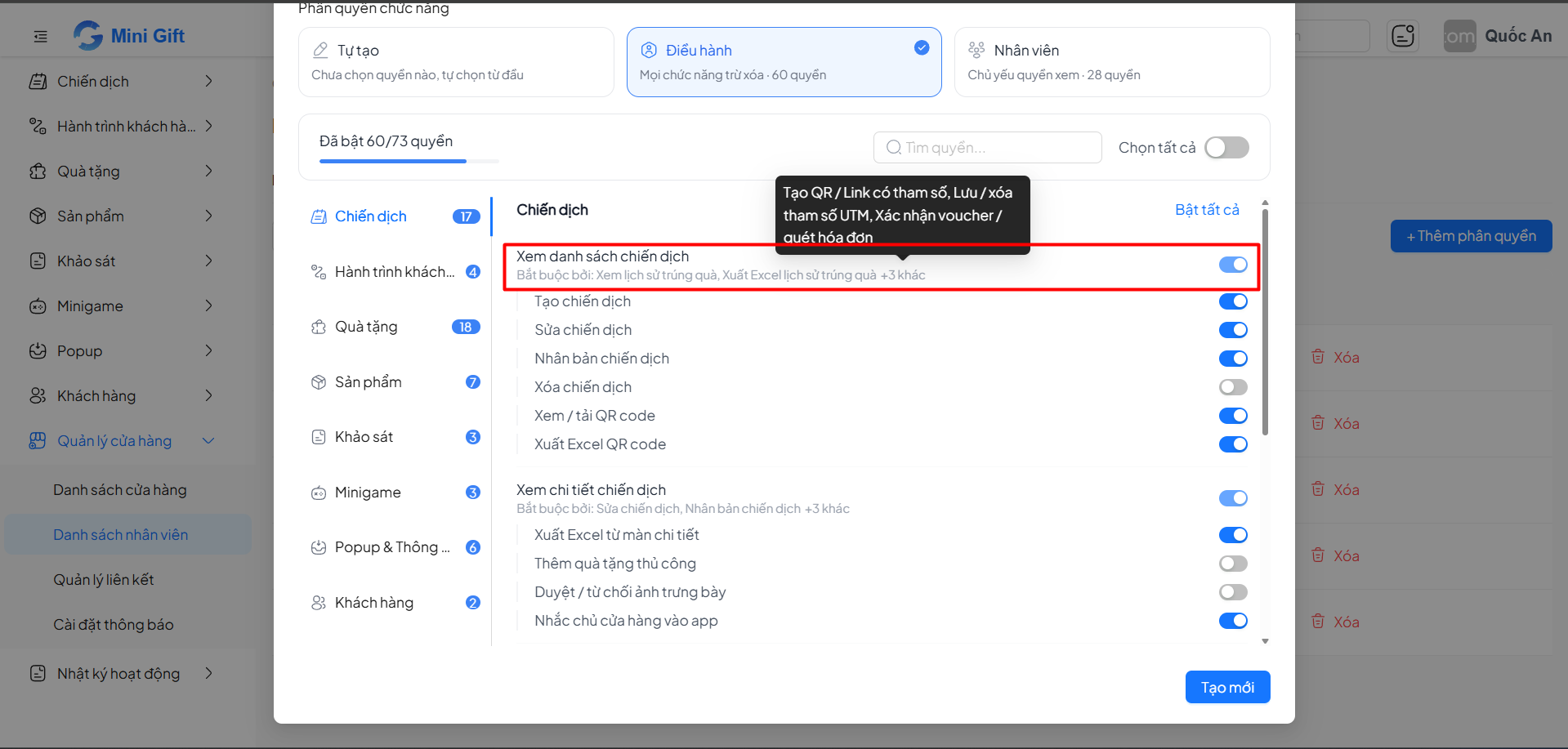The width and height of the screenshot is (1568, 749).
Task: Expand the Khách hàng sidebar chevron
Action: pyautogui.click(x=209, y=395)
